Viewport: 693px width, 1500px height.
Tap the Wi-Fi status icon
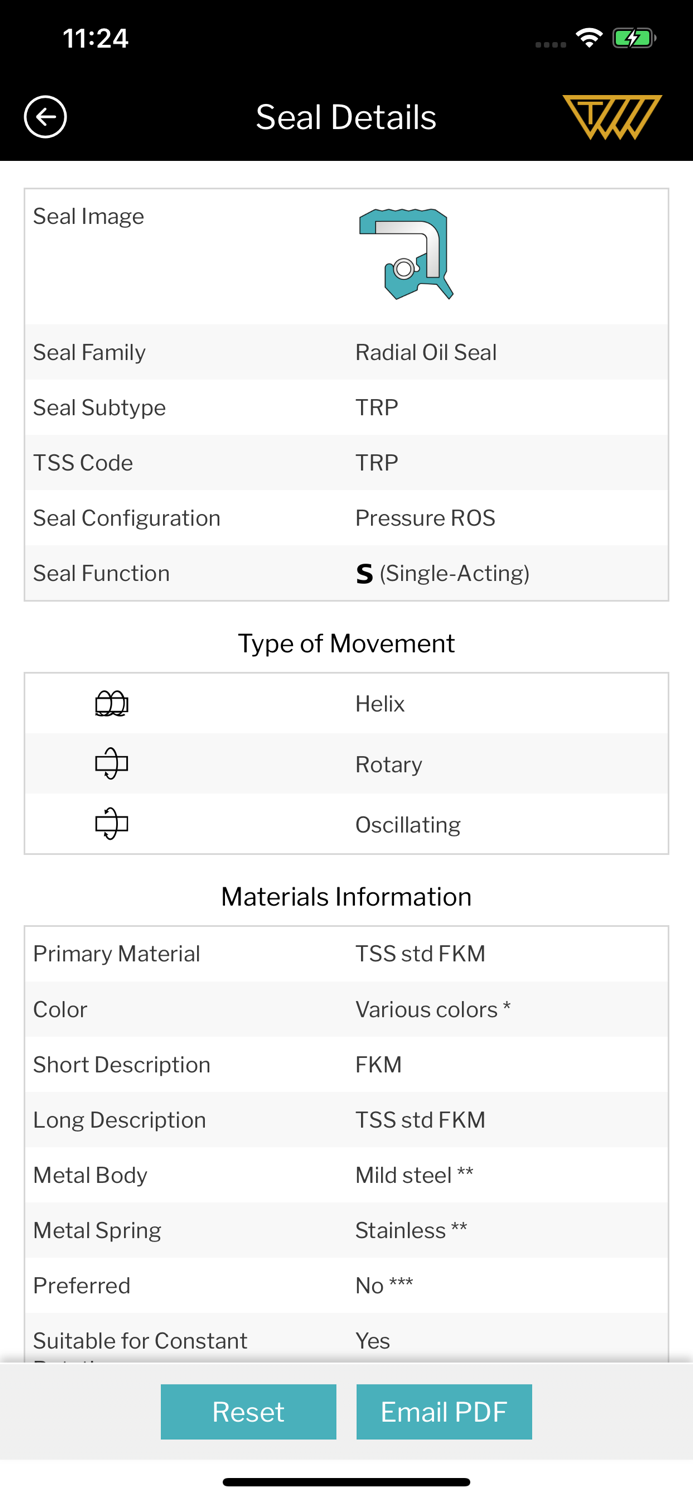[589, 38]
